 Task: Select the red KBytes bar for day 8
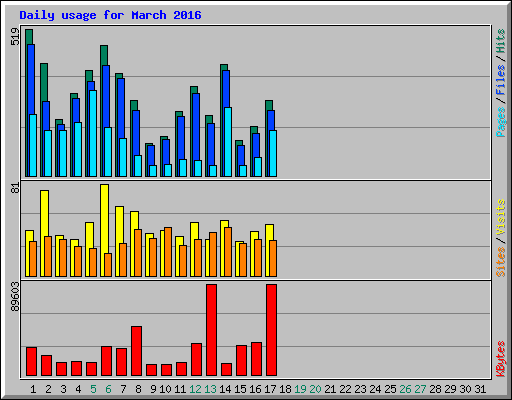(136, 351)
